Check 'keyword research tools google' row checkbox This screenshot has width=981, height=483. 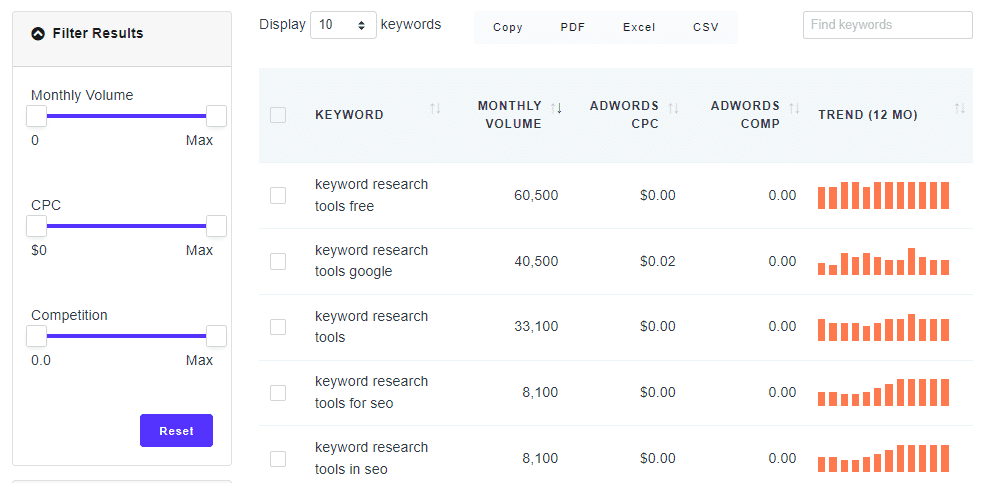click(278, 262)
